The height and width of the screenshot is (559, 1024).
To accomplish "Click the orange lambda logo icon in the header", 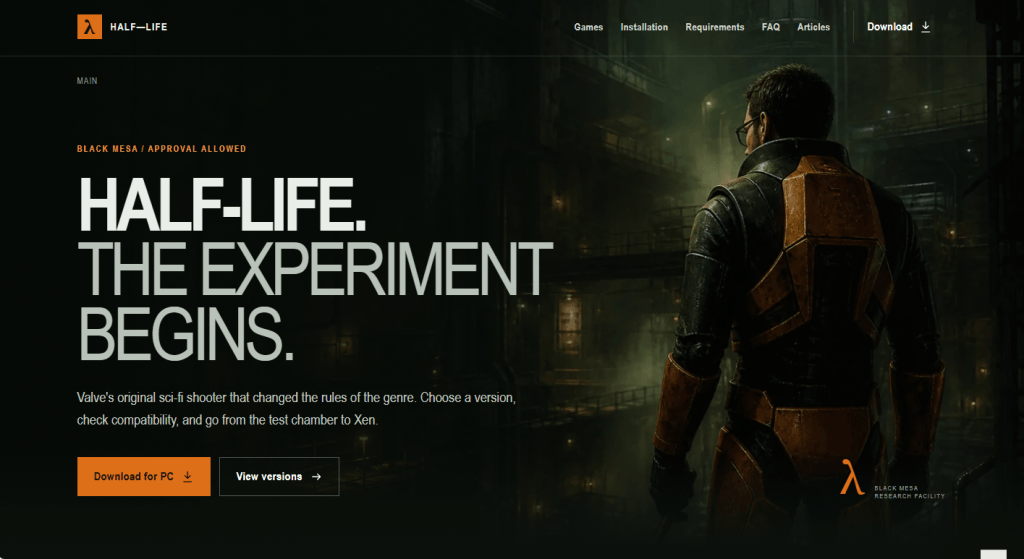I will pyautogui.click(x=89, y=27).
